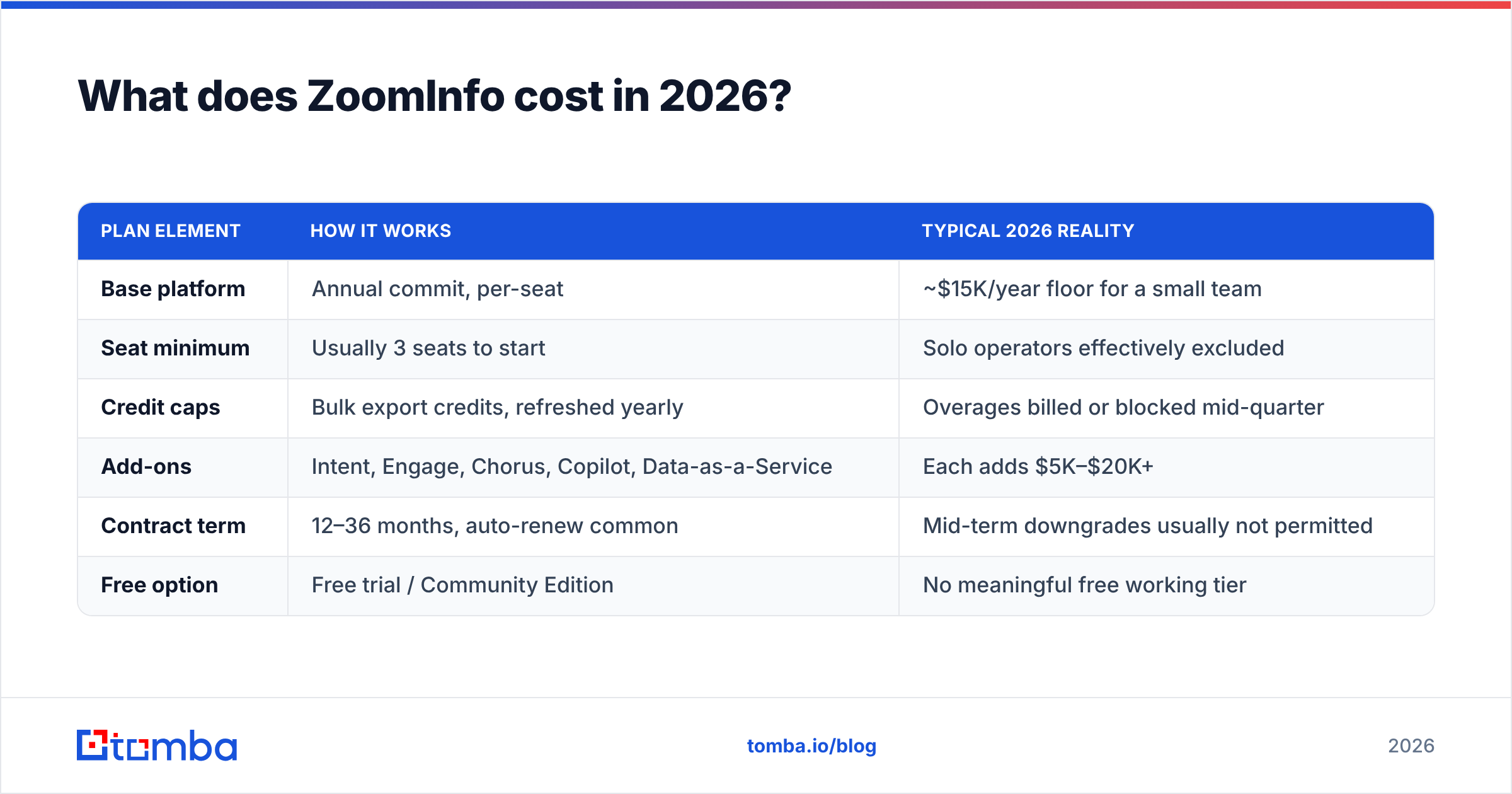1512x794 pixels.
Task: Select the "Contract term" row label
Action: coord(173,526)
